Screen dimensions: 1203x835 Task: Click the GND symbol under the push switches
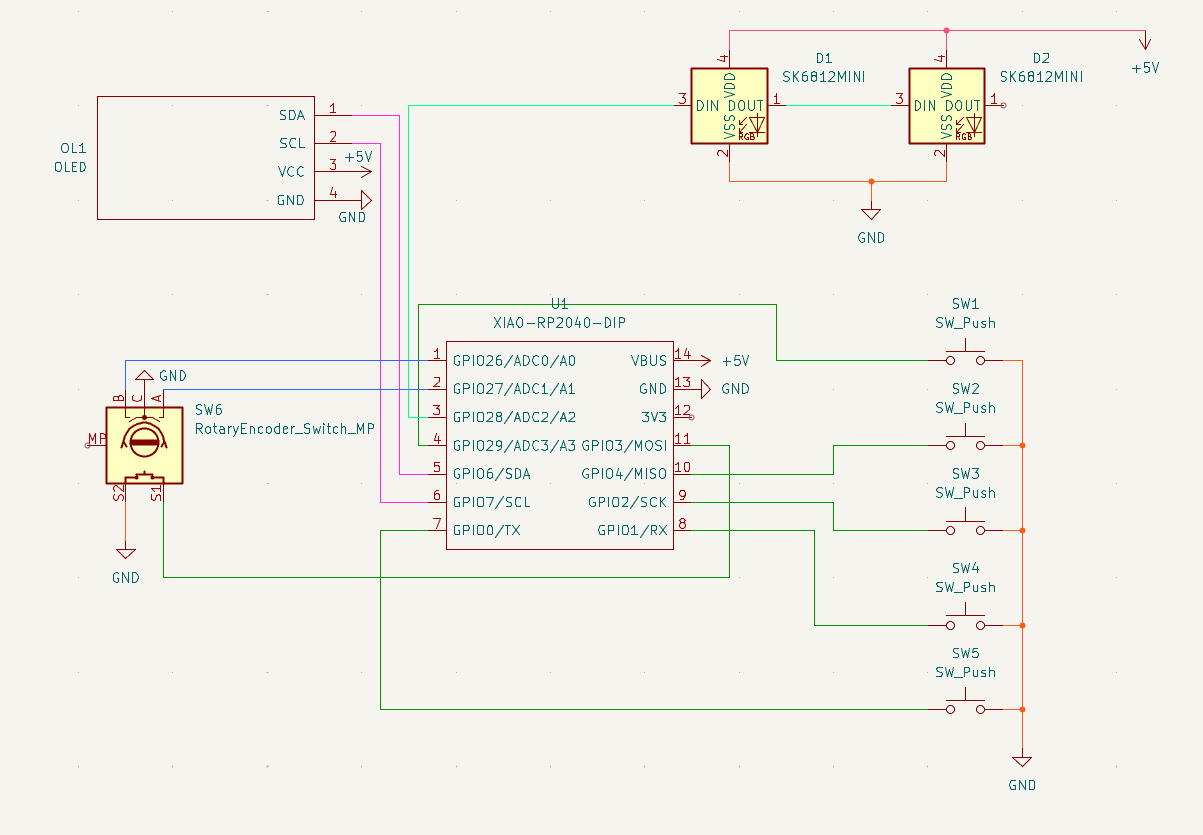pyautogui.click(x=1022, y=762)
